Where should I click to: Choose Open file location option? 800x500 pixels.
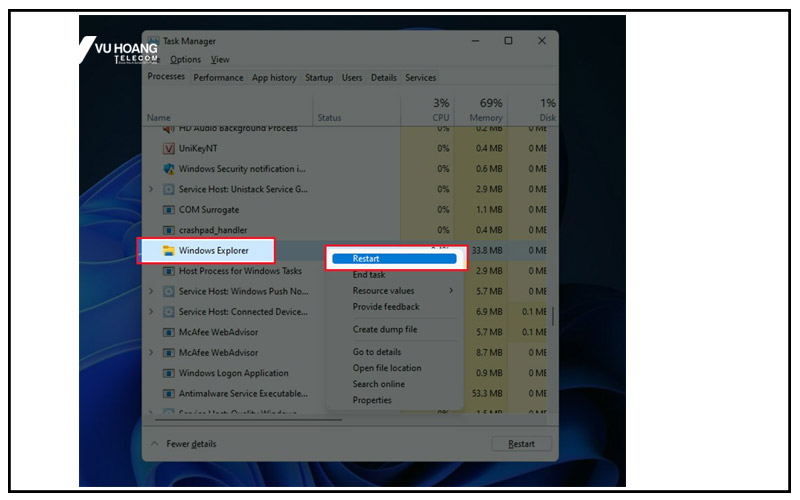tap(387, 368)
